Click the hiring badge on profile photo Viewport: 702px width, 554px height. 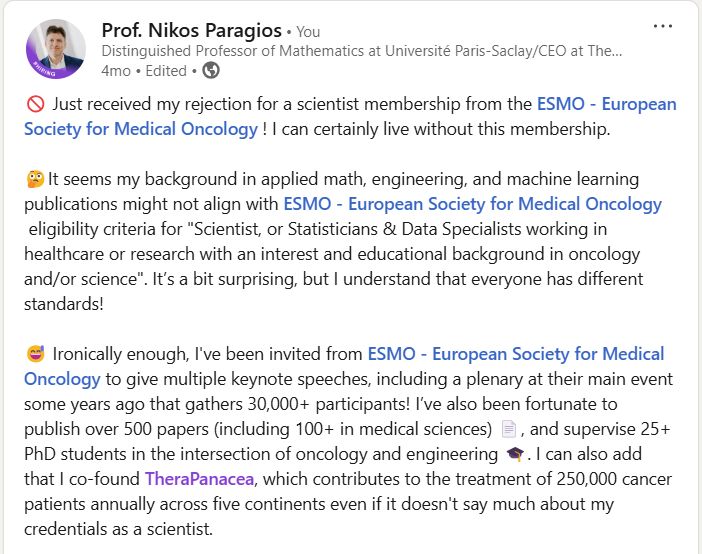44,68
